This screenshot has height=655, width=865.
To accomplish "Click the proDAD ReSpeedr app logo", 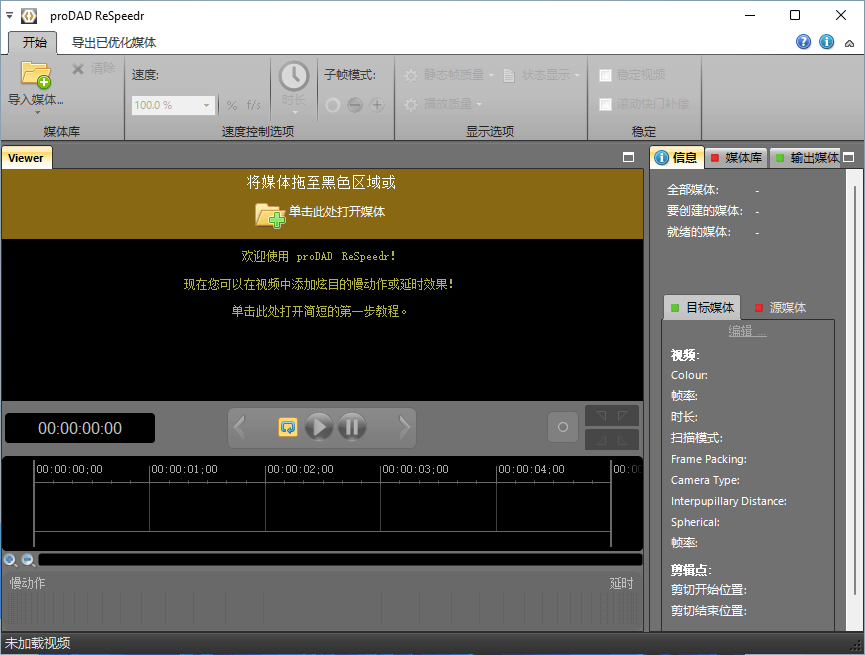I will point(29,16).
